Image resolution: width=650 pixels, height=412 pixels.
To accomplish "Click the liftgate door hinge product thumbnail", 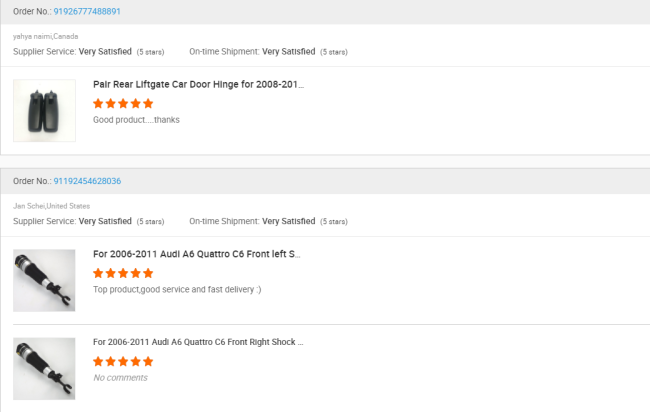I will click(x=44, y=111).
